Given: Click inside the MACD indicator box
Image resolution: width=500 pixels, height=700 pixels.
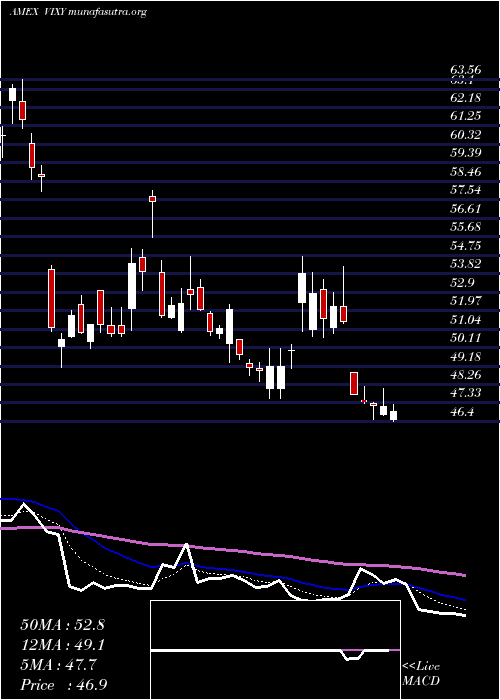Looking at the screenshot, I should [x=275, y=650].
